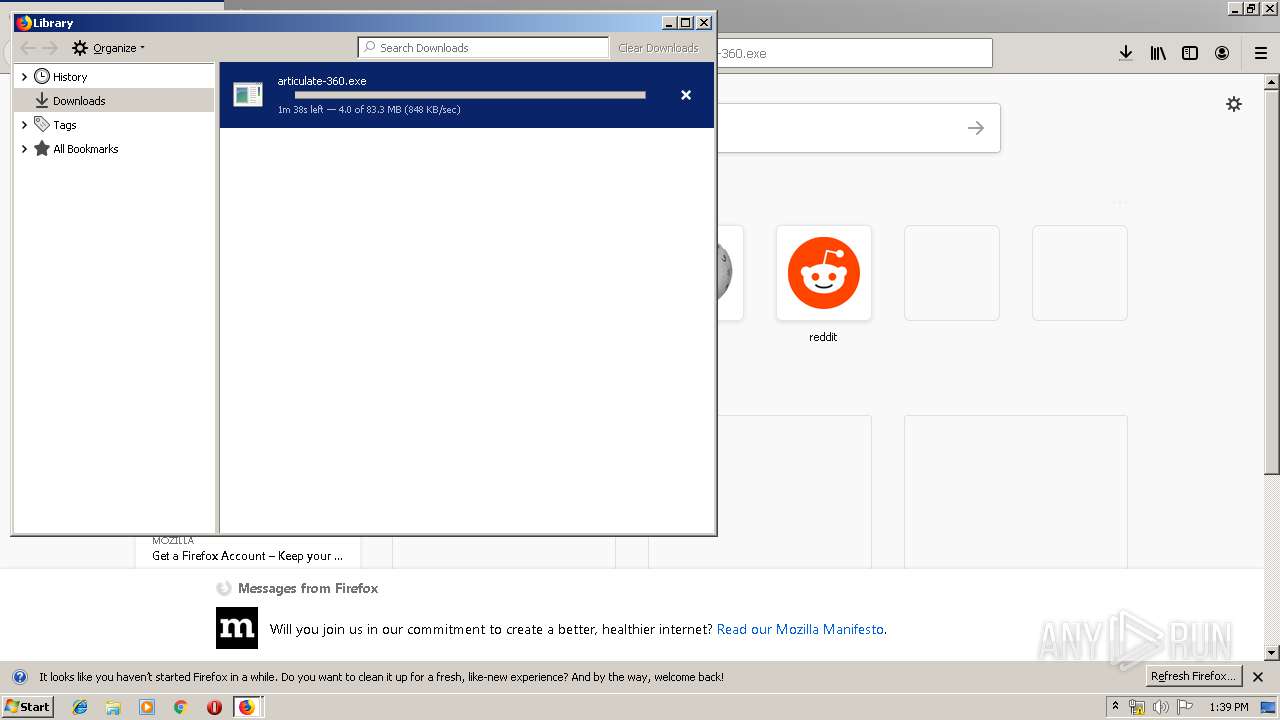This screenshot has height=720, width=1280.
Task: Click the volume tray icon
Action: point(1161,707)
